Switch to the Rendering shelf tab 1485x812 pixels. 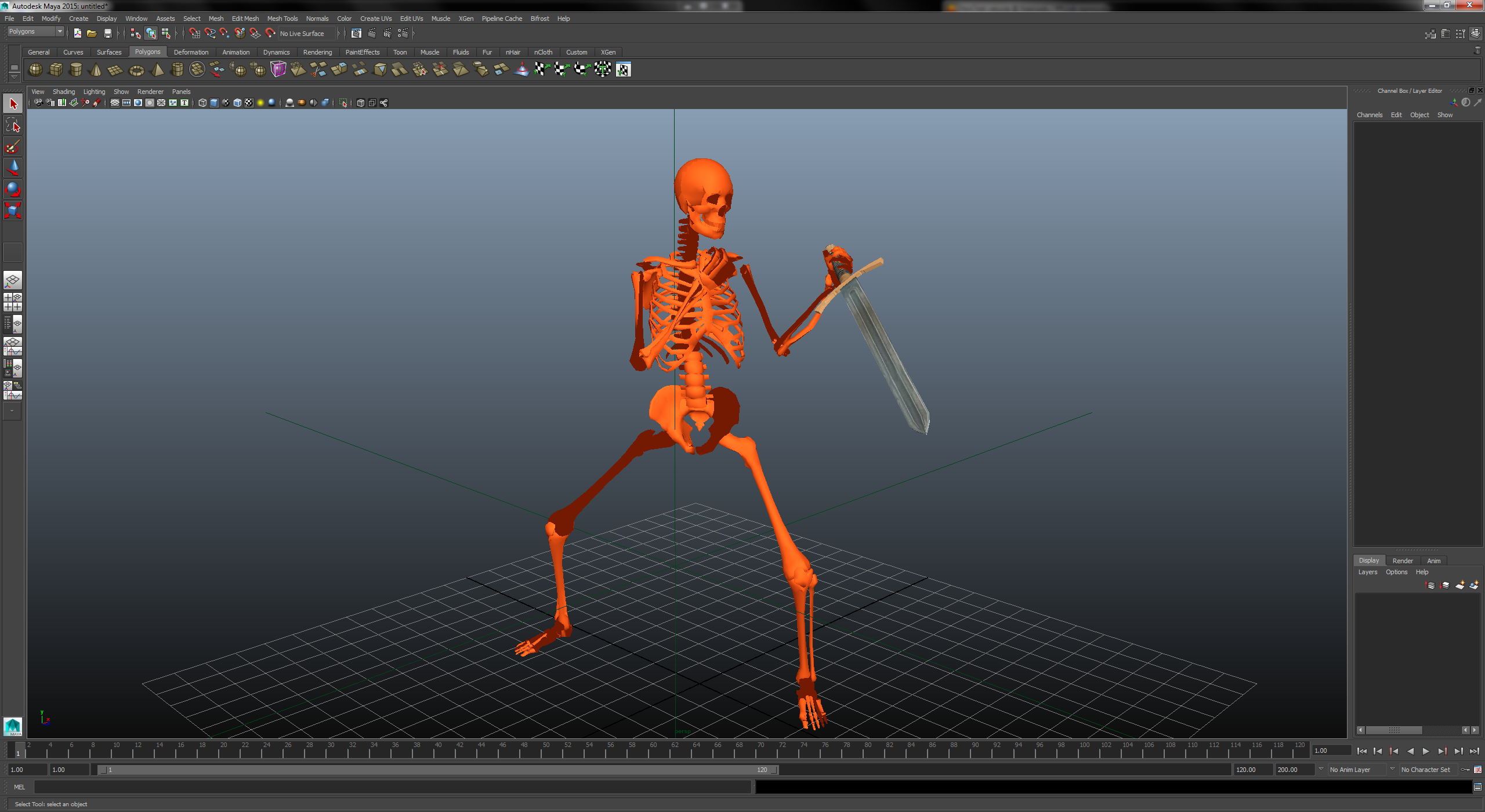pos(317,52)
